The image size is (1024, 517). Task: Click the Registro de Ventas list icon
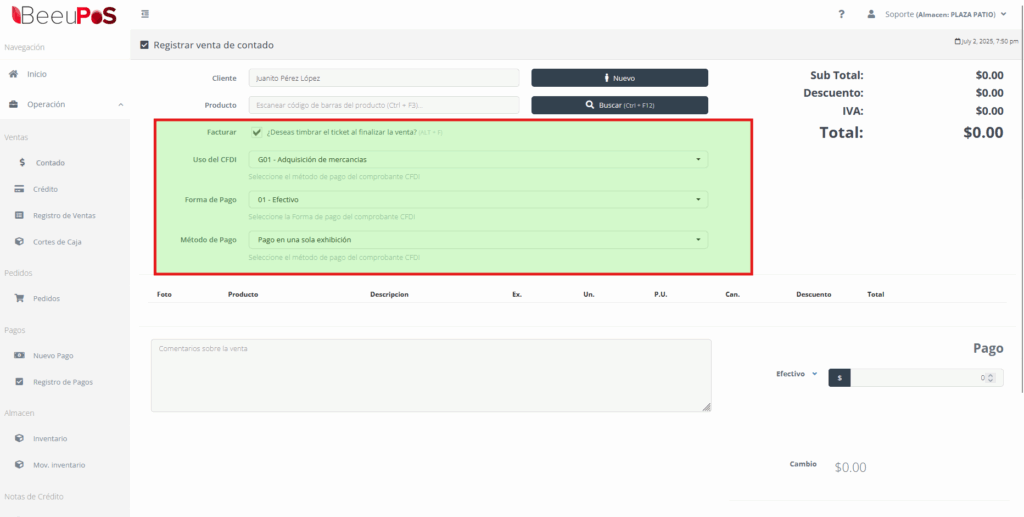[x=20, y=215]
